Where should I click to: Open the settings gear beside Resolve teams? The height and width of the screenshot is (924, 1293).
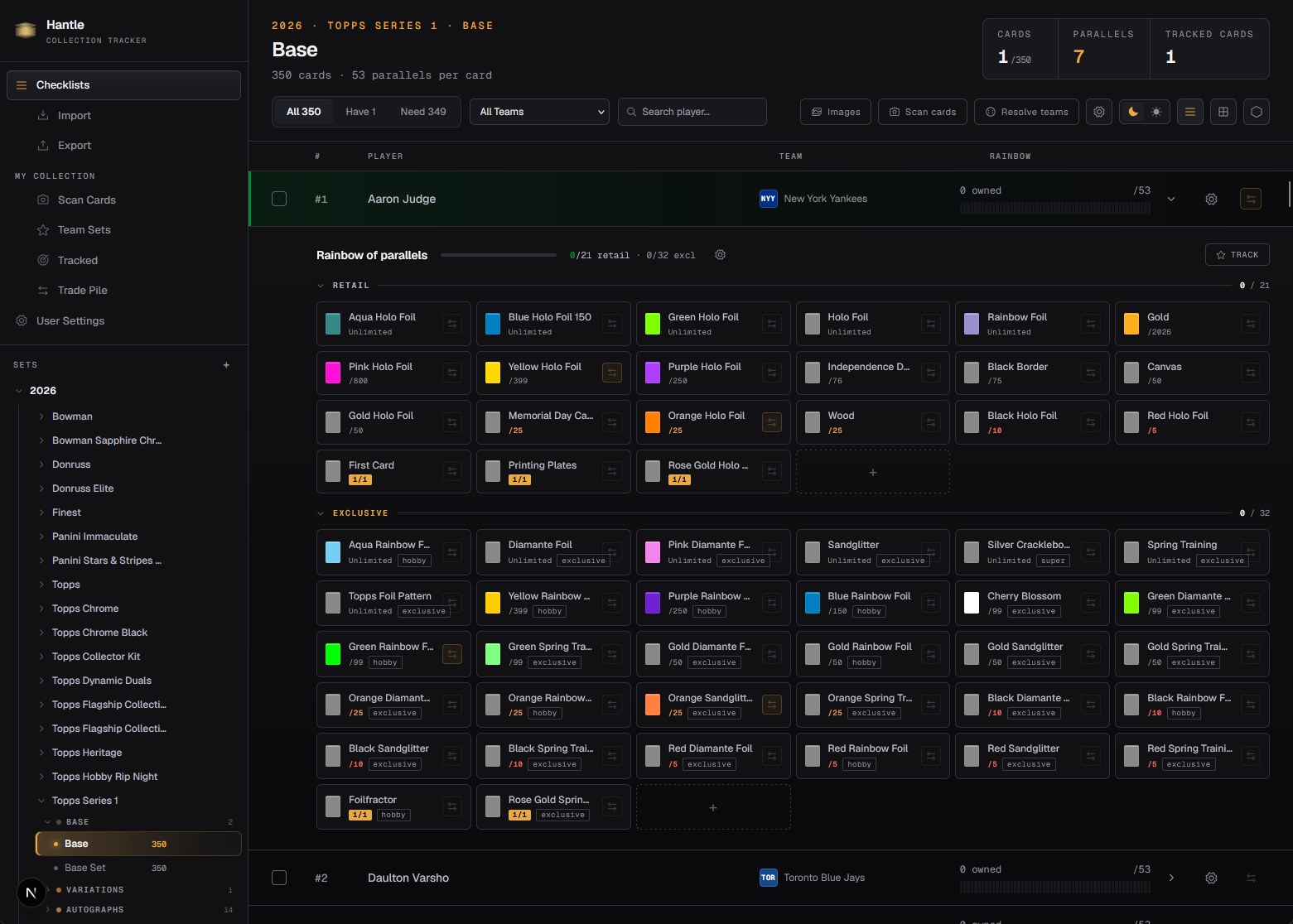pyautogui.click(x=1099, y=112)
